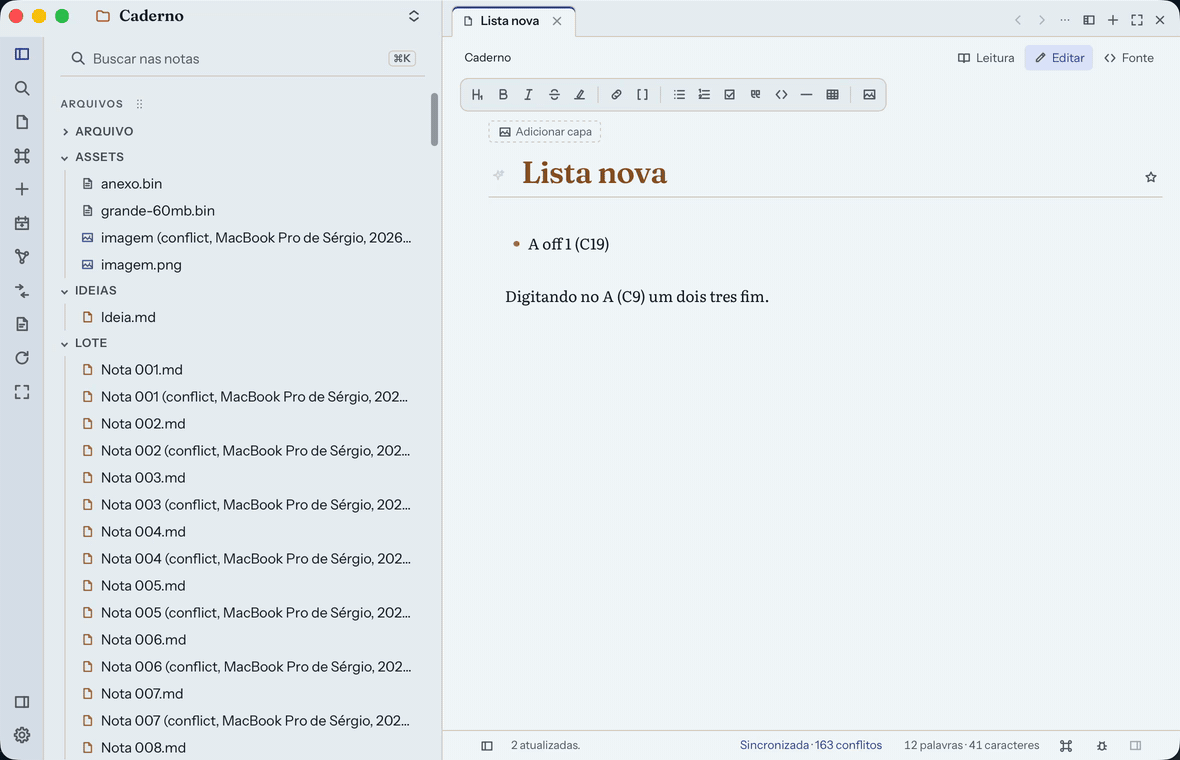Click the word count in status bar
The image size is (1180, 760).
point(971,745)
